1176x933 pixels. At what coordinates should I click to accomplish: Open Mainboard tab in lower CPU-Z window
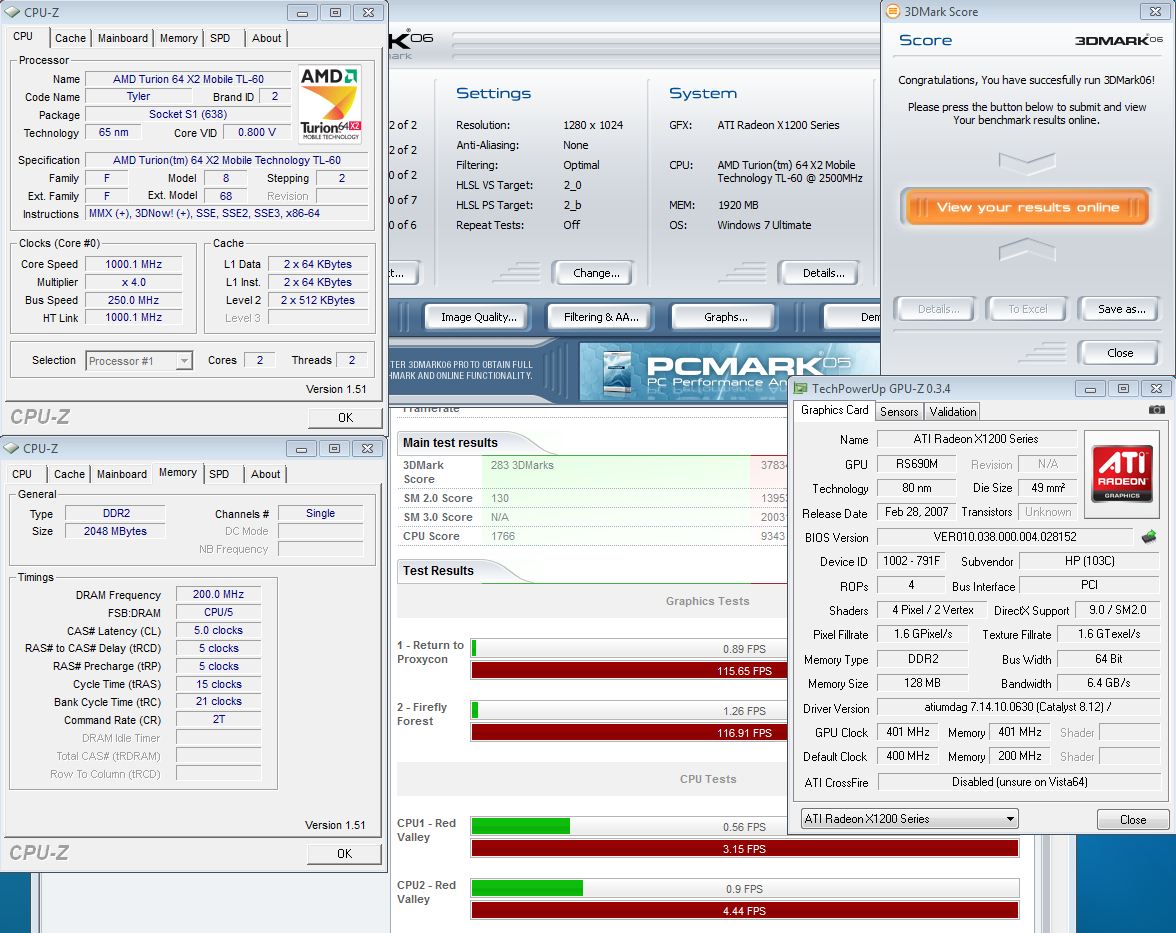coord(122,474)
